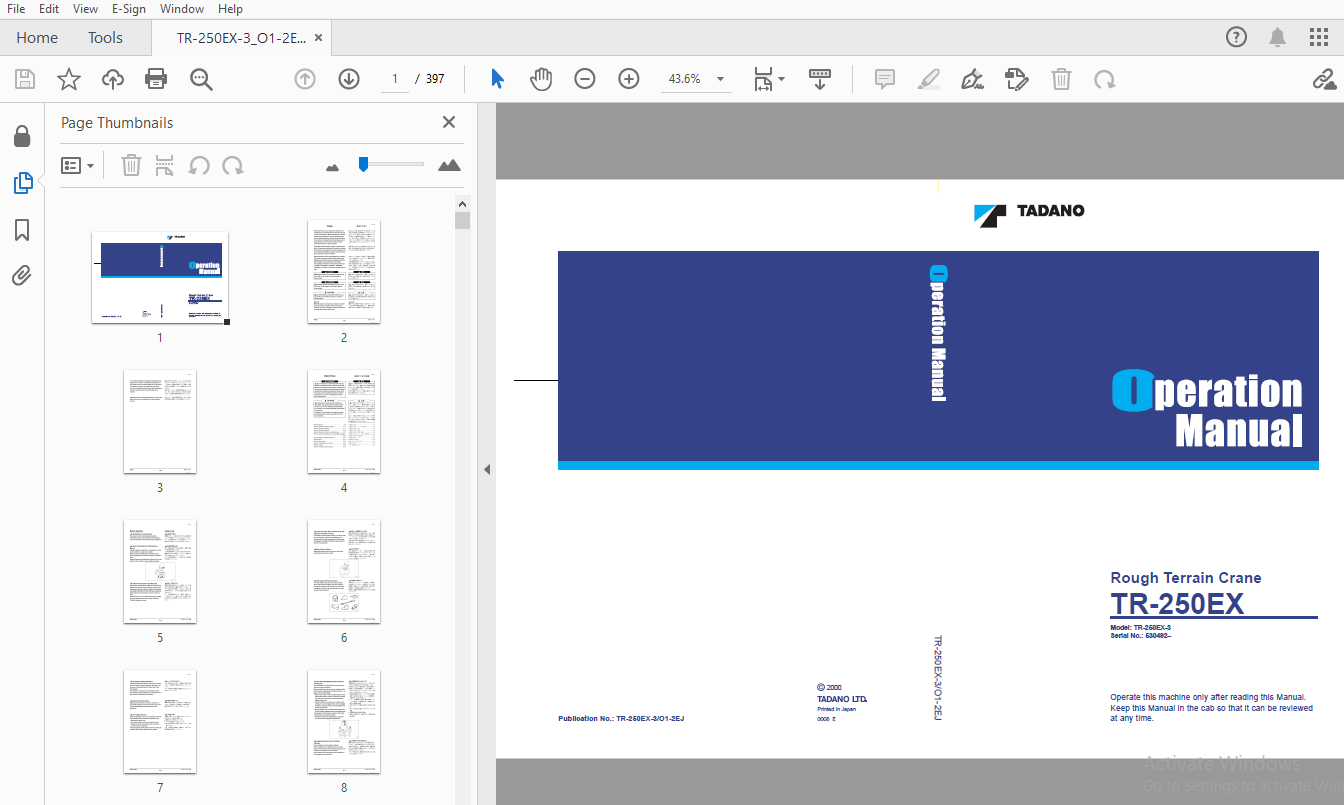Select page 6 thumbnail
Viewport: 1344px width, 805px height.
(x=344, y=572)
